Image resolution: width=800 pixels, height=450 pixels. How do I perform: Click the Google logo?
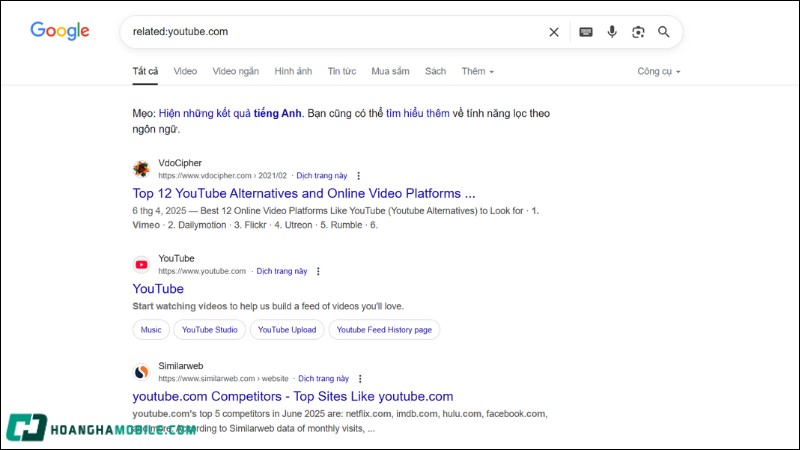60,31
